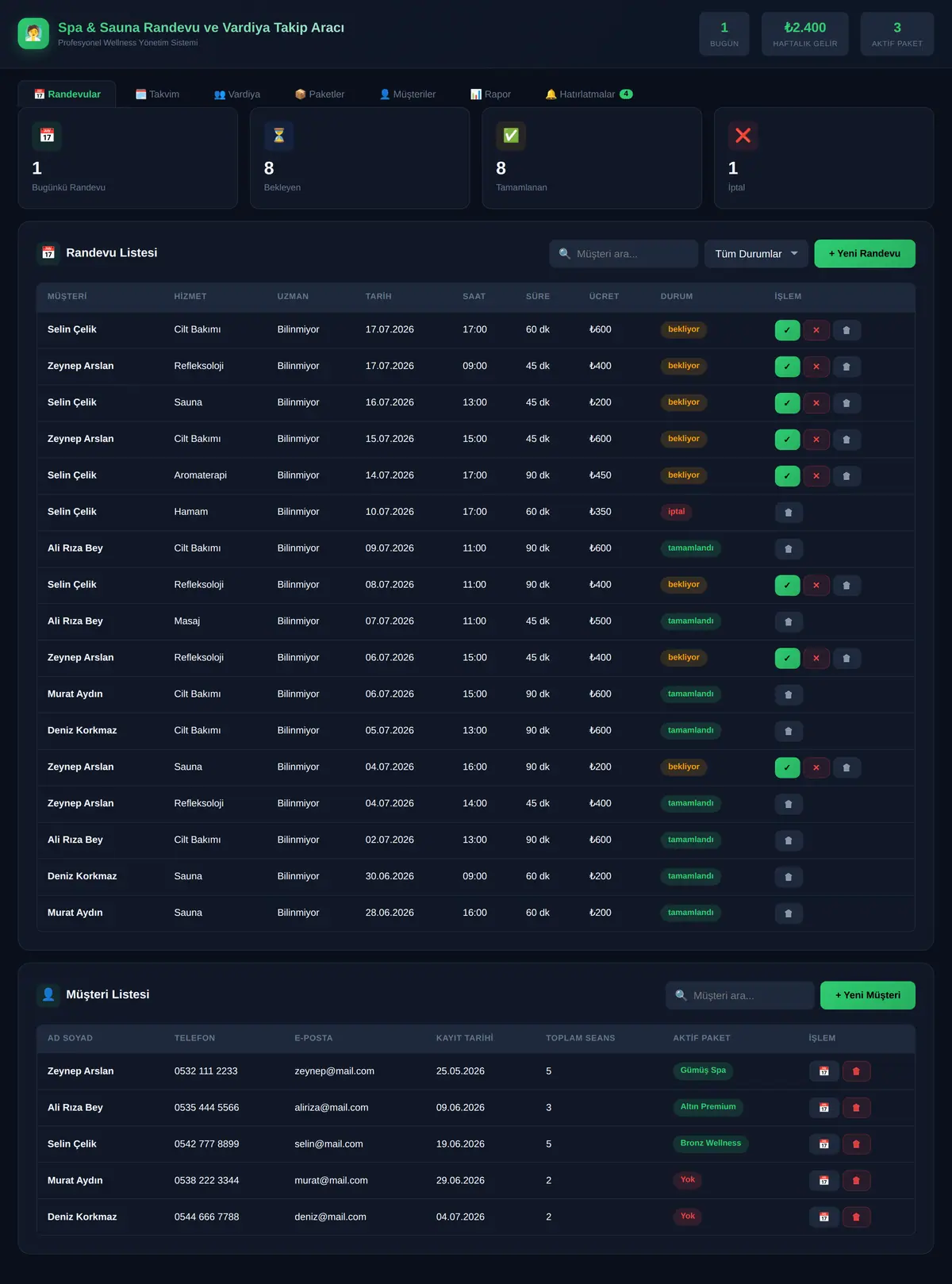The height and width of the screenshot is (1284, 952).
Task: Delete Deniz Korkmaz's 30.06.2026 Sauna appointment
Action: click(789, 878)
